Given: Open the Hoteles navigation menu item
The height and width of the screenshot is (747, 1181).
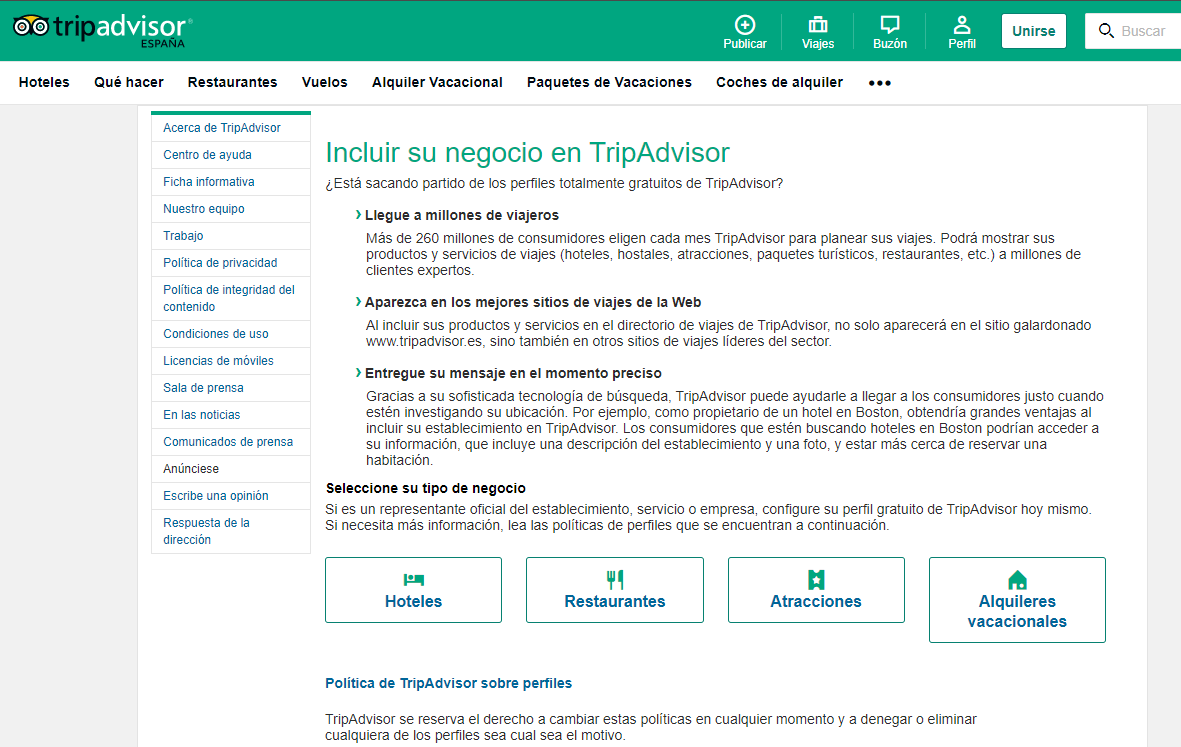Looking at the screenshot, I should 44,82.
